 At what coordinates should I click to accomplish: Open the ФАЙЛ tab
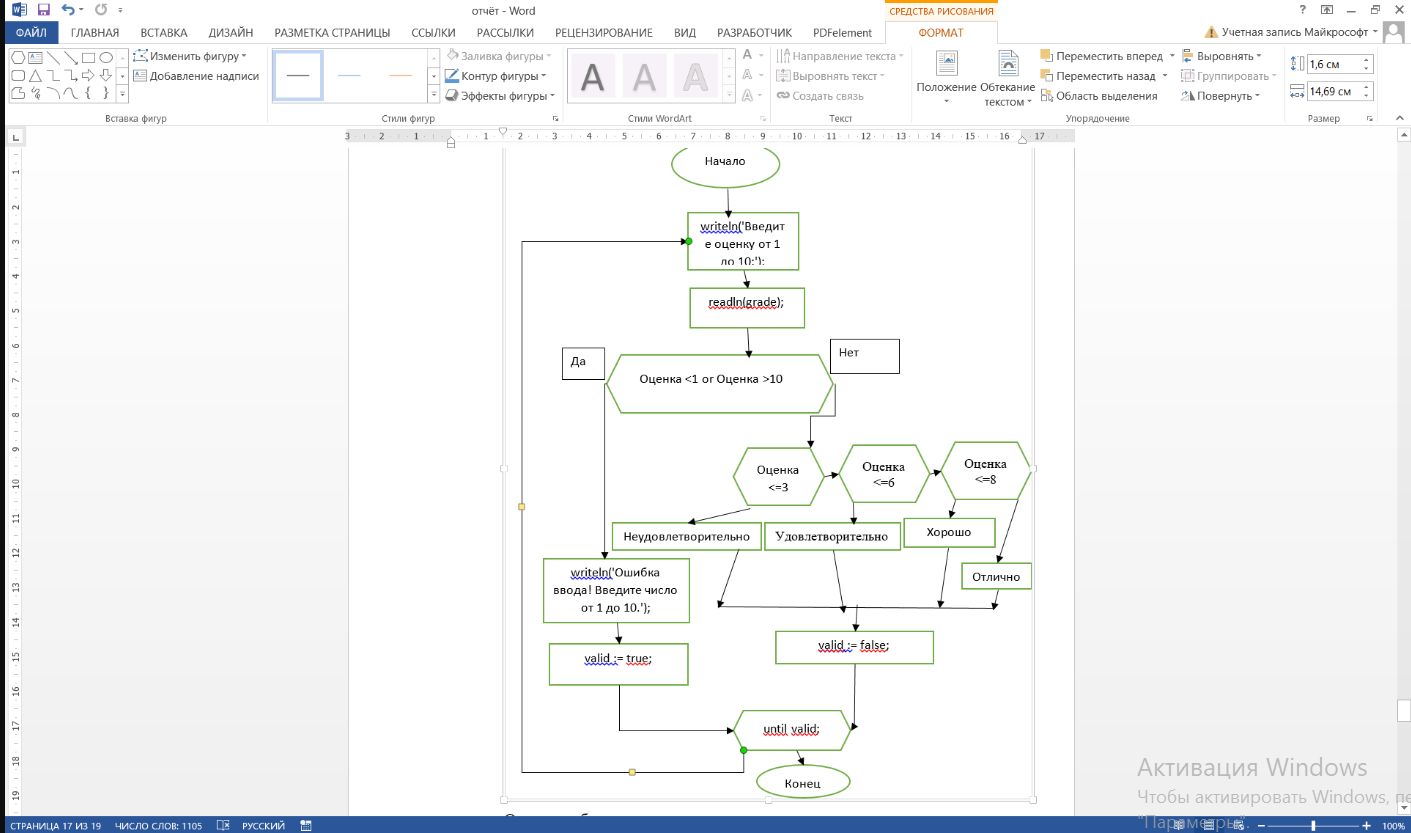(x=31, y=33)
